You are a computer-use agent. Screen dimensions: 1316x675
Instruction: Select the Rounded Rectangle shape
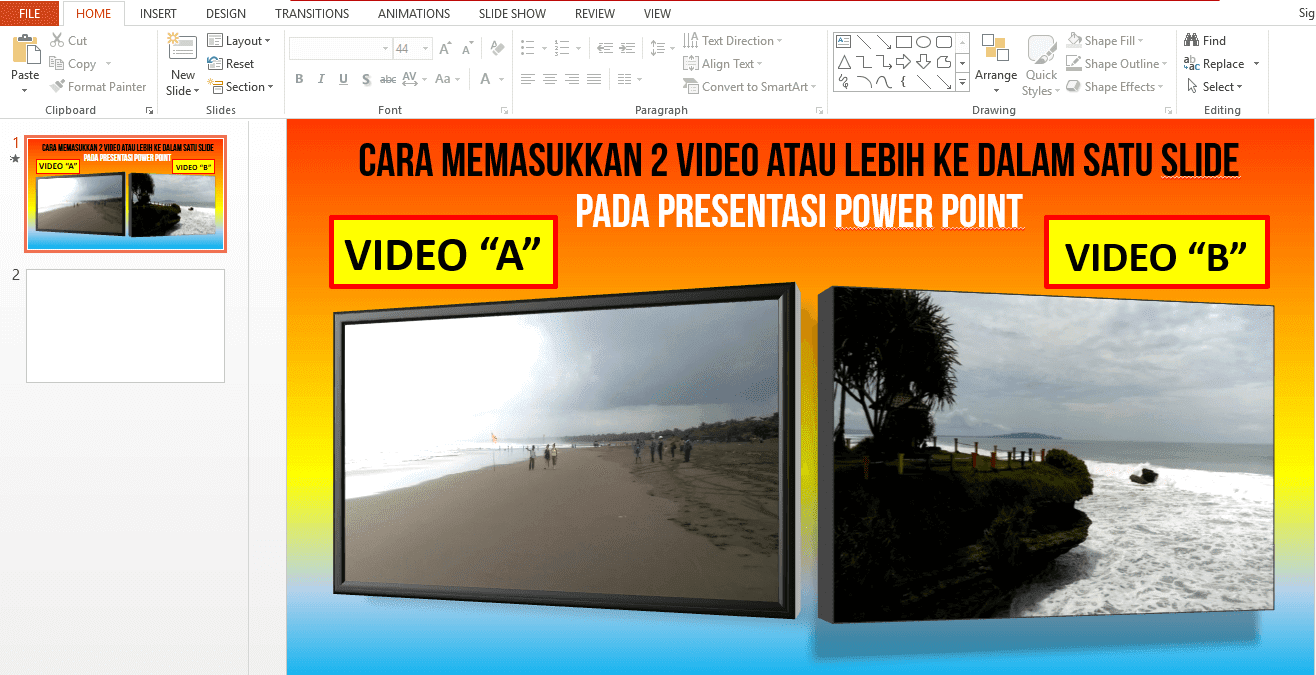pos(943,42)
